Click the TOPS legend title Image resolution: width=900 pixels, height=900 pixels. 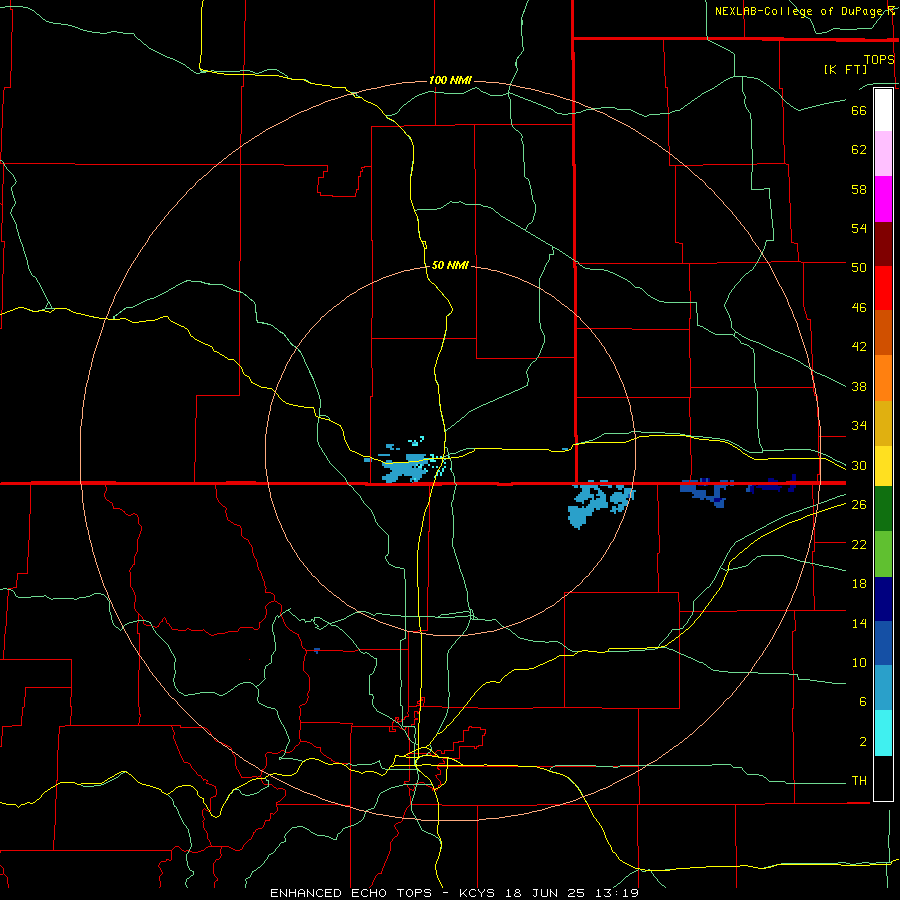[x=879, y=59]
